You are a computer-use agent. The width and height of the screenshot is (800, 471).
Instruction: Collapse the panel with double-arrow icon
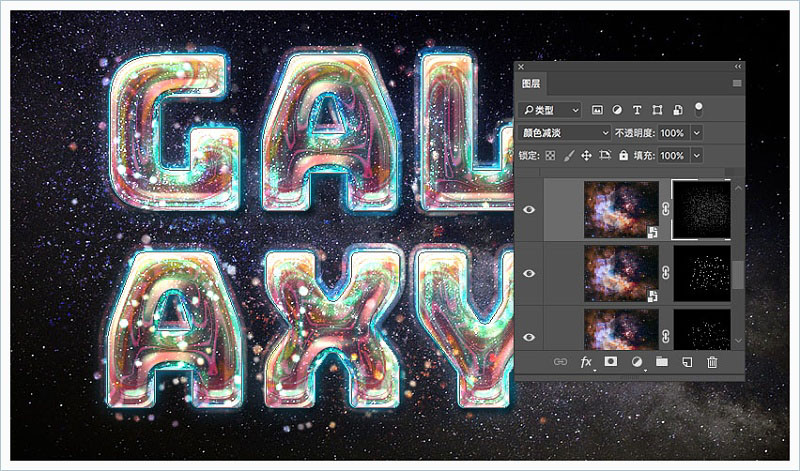point(738,66)
